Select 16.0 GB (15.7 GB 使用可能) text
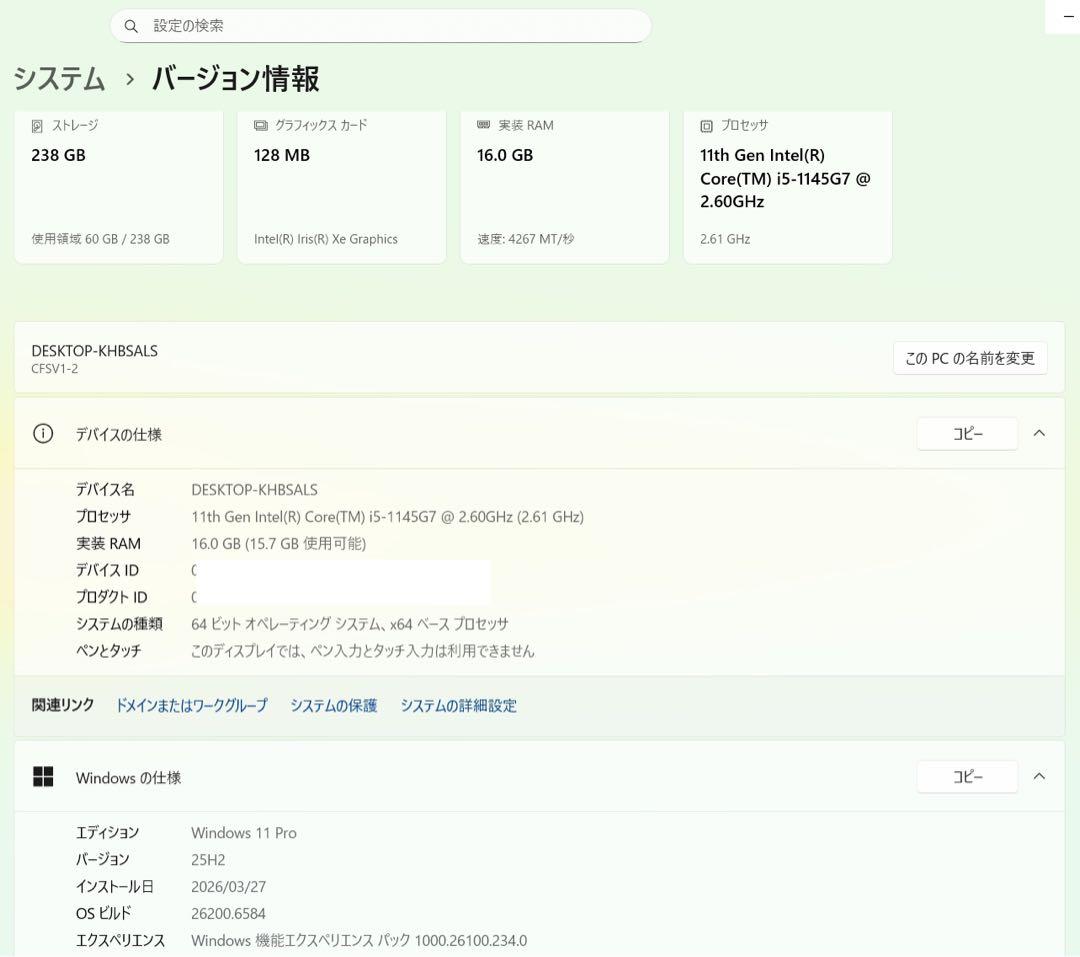This screenshot has height=957, width=1080. tap(278, 544)
